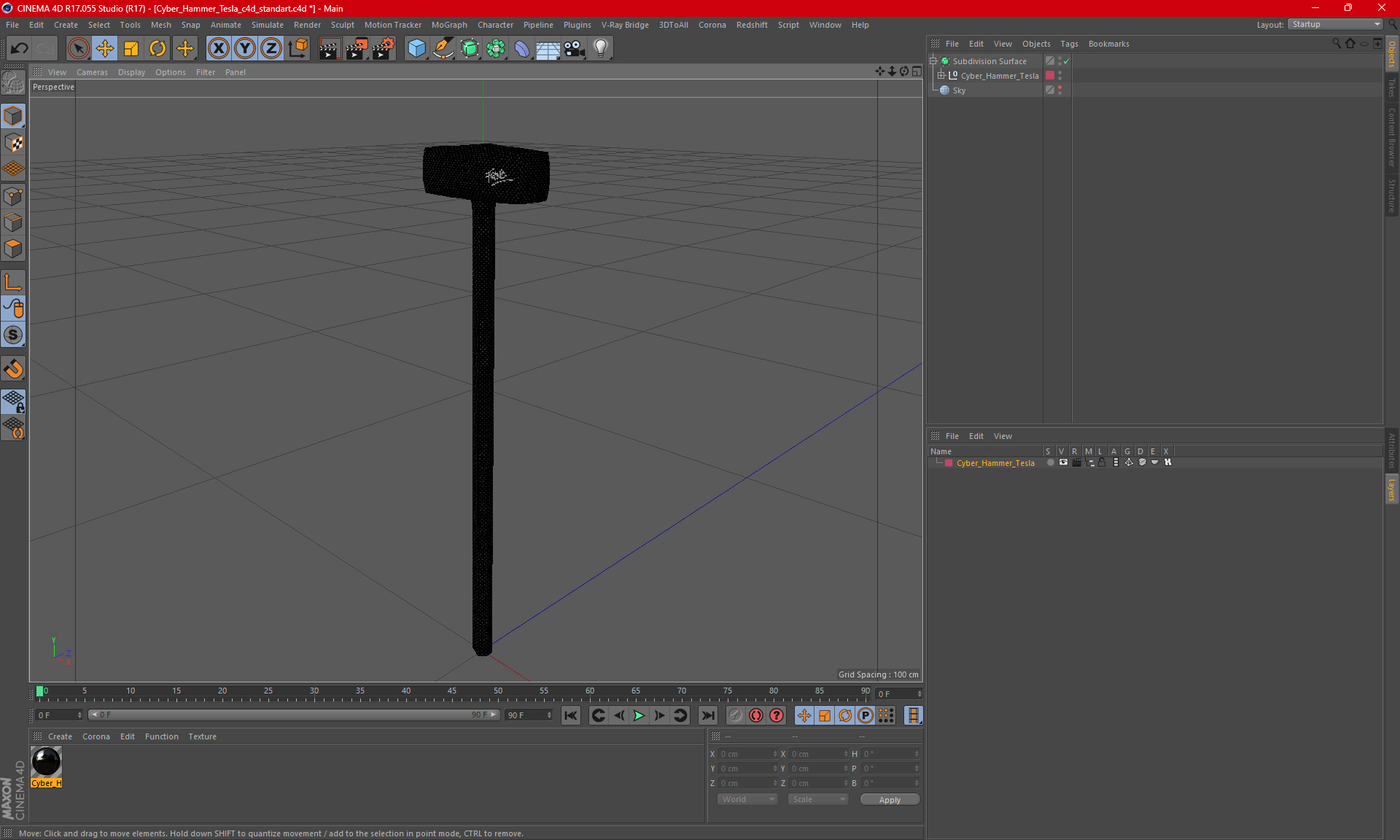Open the Content Browser side tab
This screenshot has width=1400, height=840.
pyautogui.click(x=1391, y=137)
